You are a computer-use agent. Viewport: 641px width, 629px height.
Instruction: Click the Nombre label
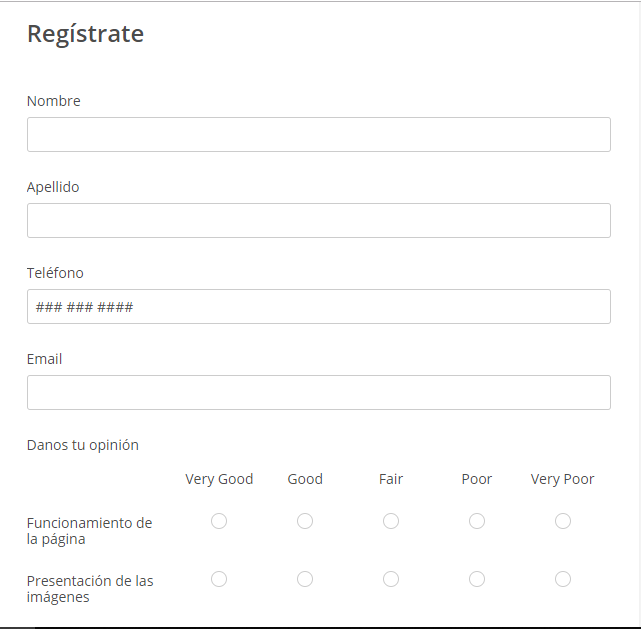click(54, 101)
